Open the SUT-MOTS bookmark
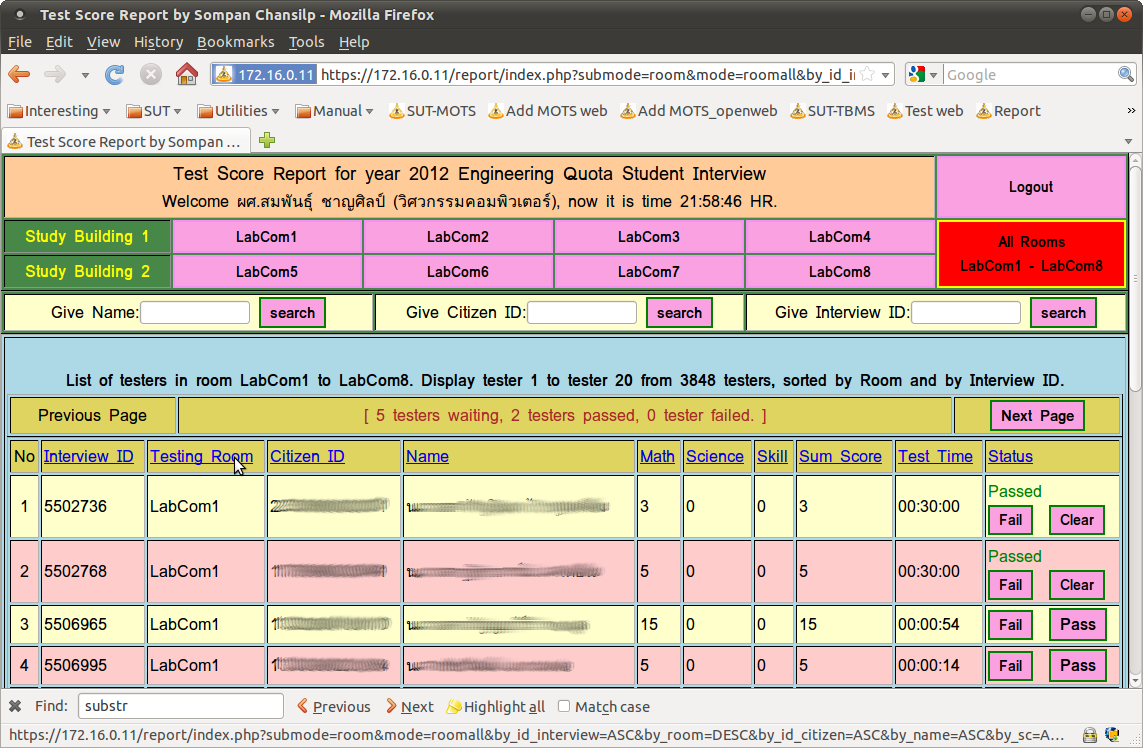This screenshot has width=1143, height=748. tap(432, 111)
